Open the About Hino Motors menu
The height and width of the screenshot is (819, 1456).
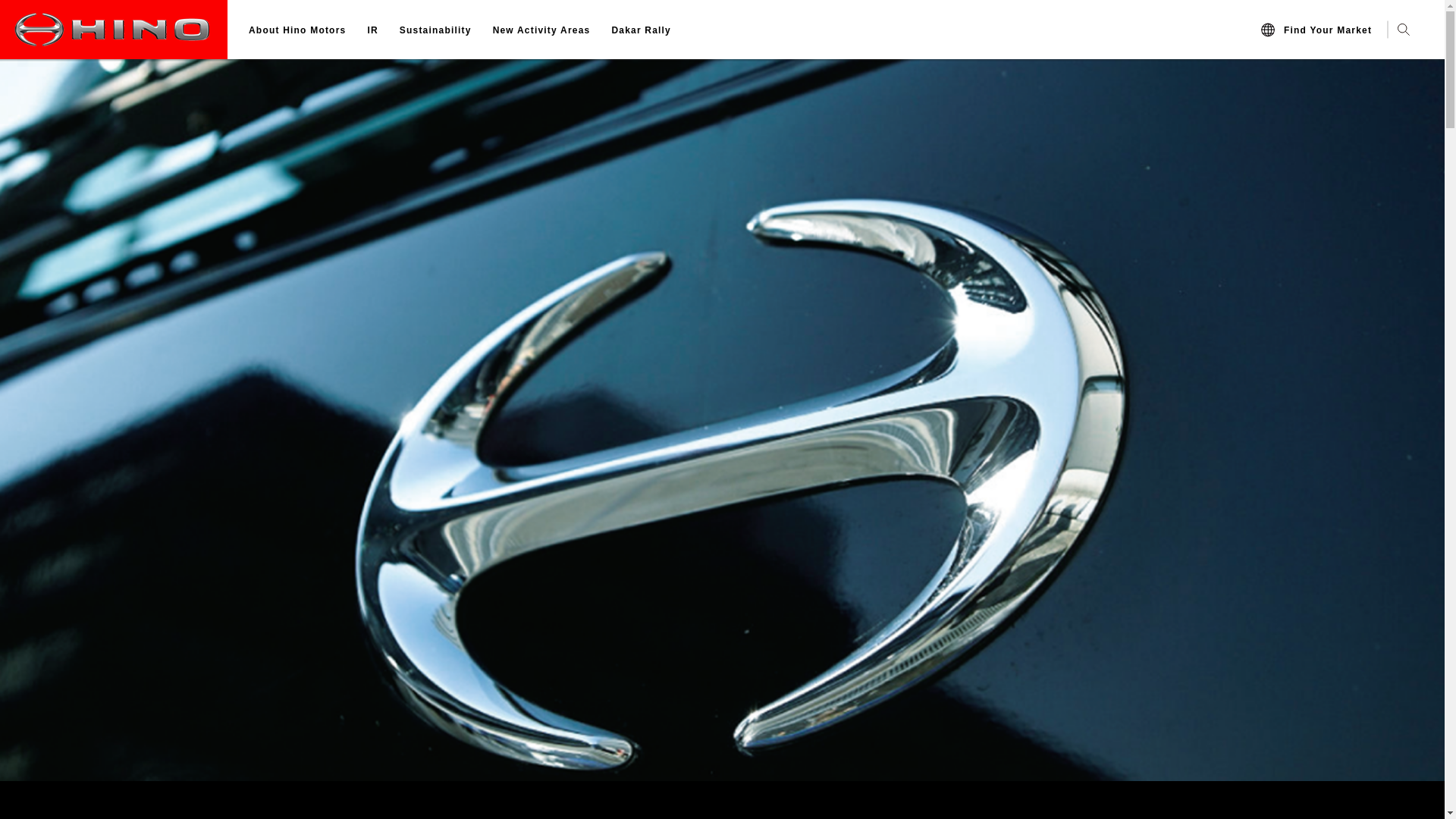297,30
